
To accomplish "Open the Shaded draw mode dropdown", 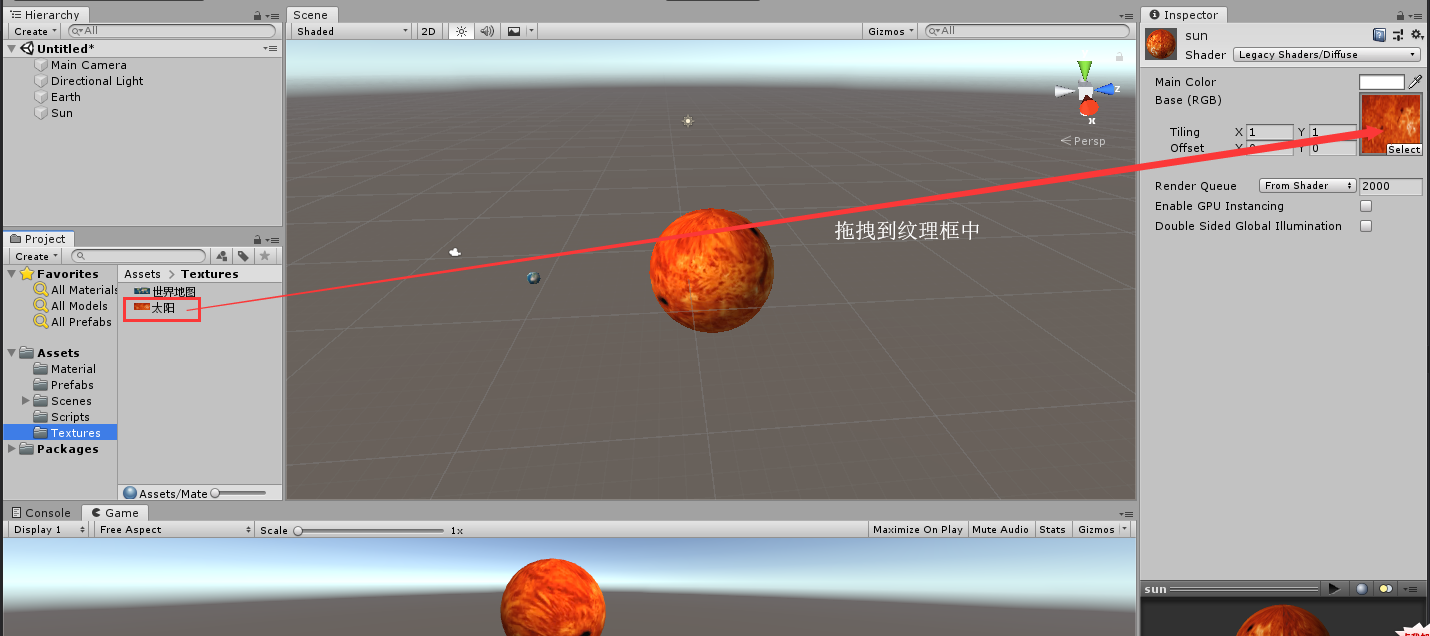I will coord(348,31).
